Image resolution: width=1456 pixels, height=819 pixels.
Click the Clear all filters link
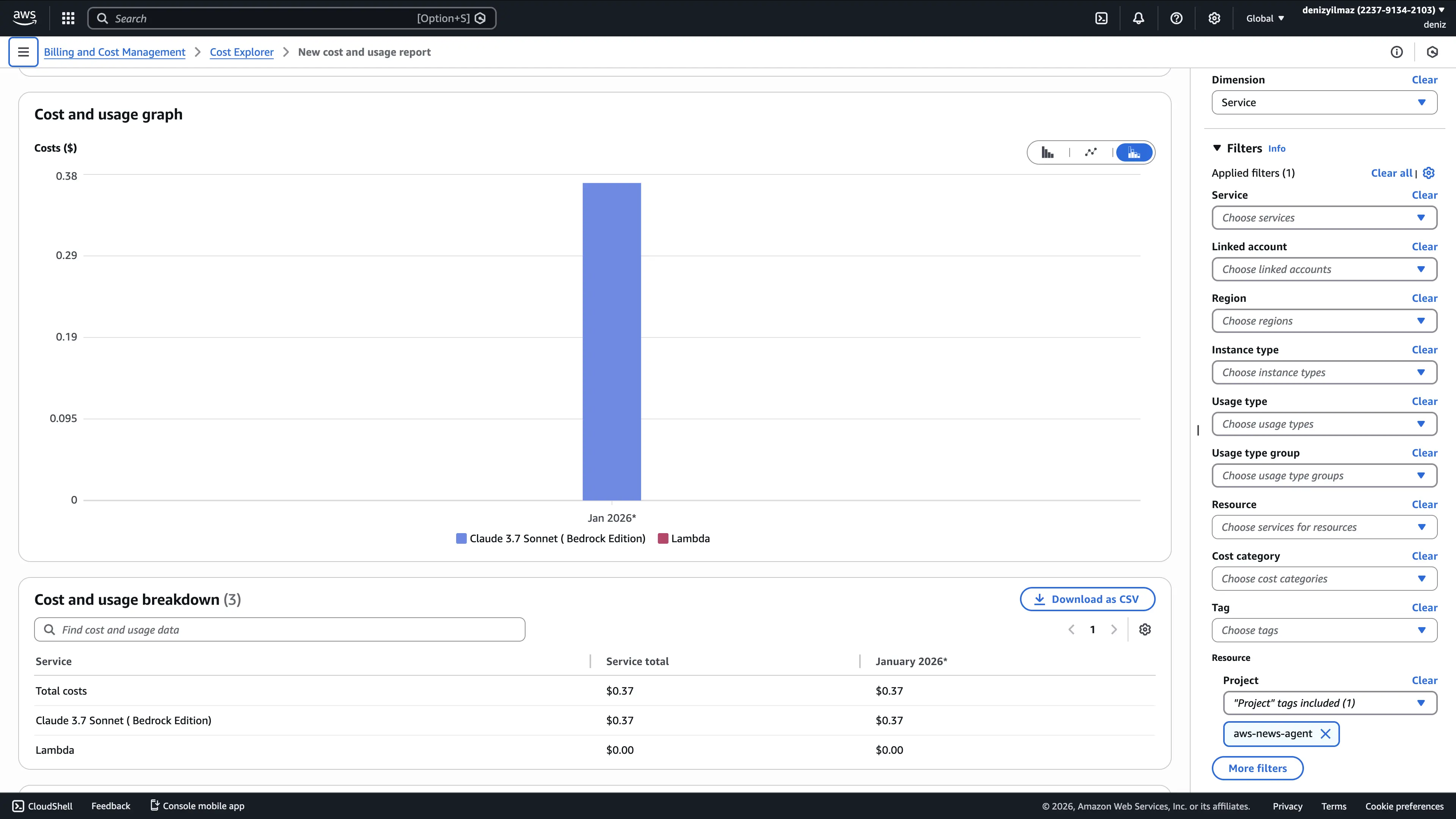click(1391, 173)
